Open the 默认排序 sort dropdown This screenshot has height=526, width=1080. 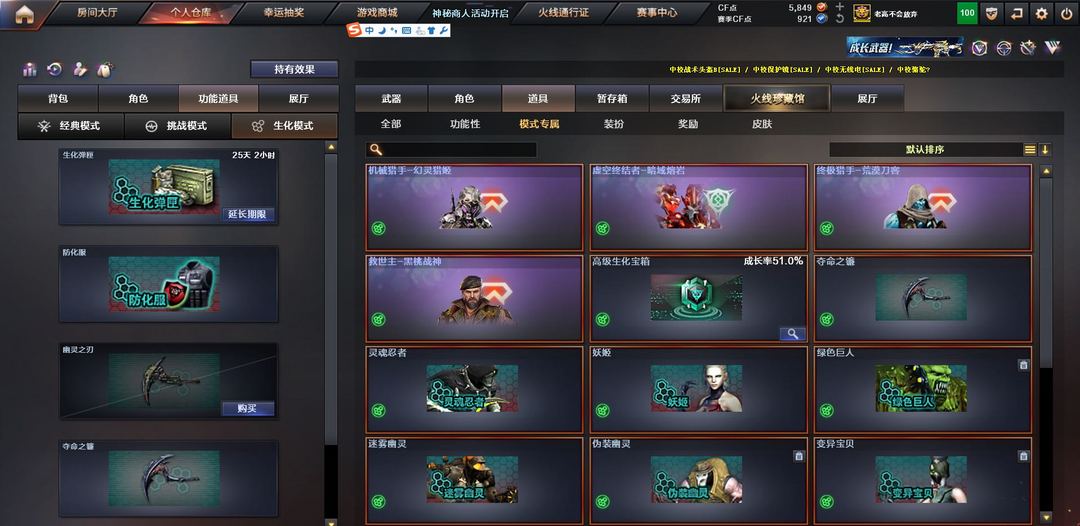[926, 149]
